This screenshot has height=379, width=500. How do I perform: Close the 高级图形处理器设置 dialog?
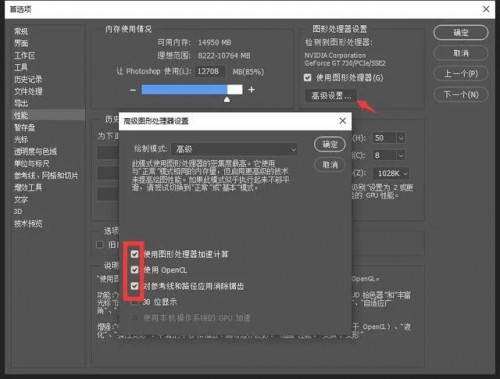pyautogui.click(x=343, y=121)
